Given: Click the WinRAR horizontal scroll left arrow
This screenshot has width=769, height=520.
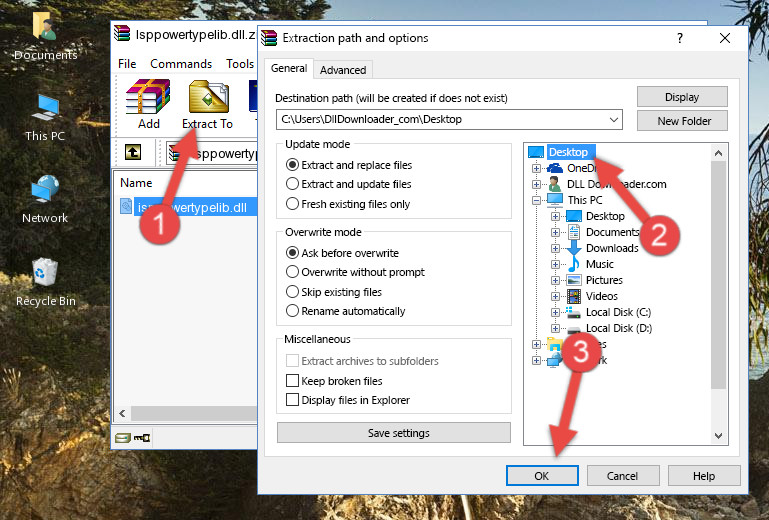Looking at the screenshot, I should tap(123, 413).
